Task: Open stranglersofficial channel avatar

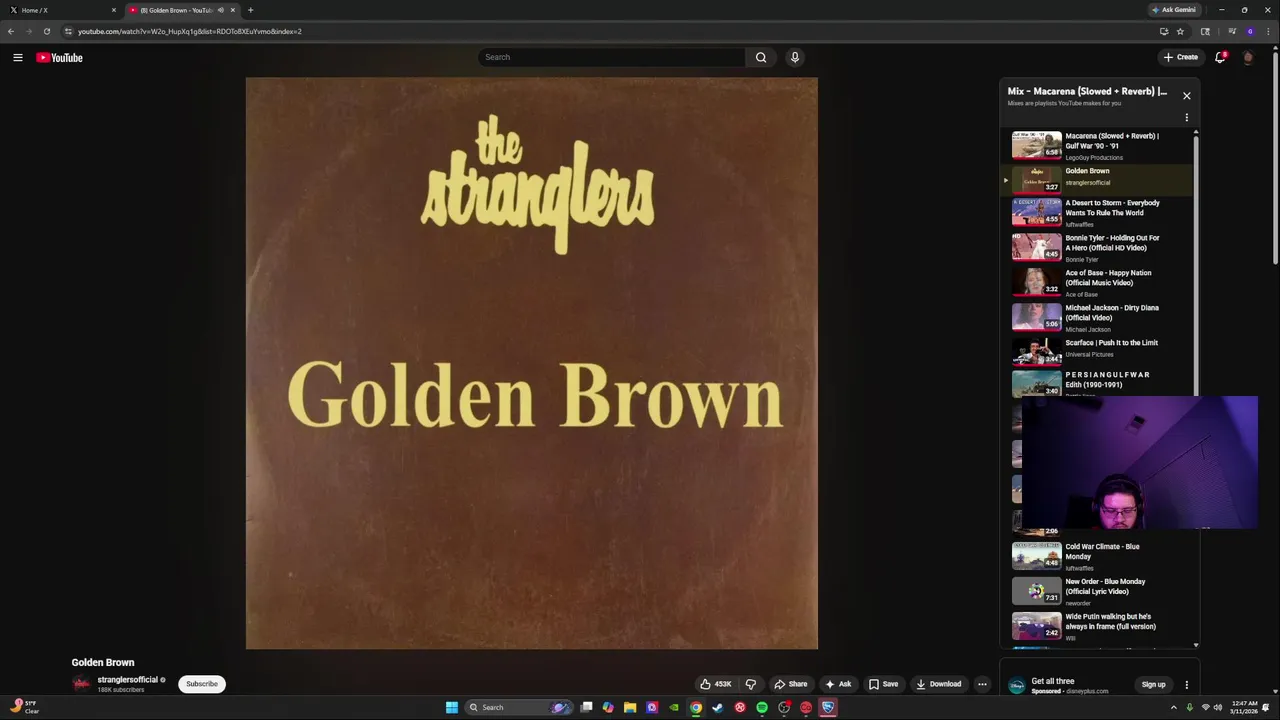Action: (81, 684)
